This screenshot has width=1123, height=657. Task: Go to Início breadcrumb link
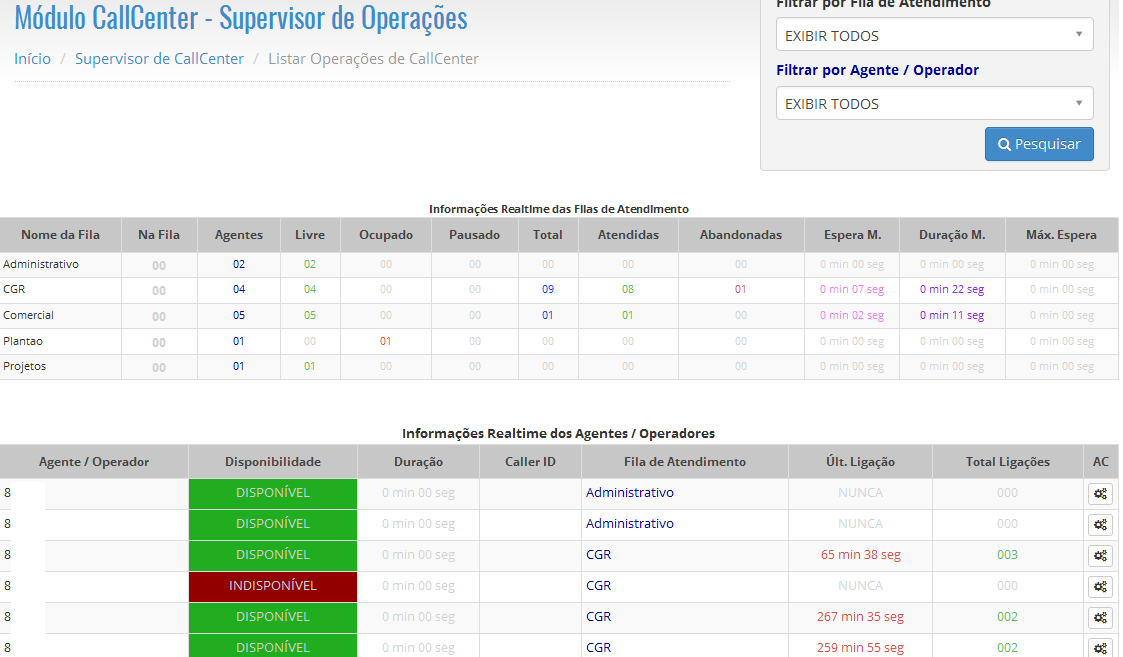[32, 59]
